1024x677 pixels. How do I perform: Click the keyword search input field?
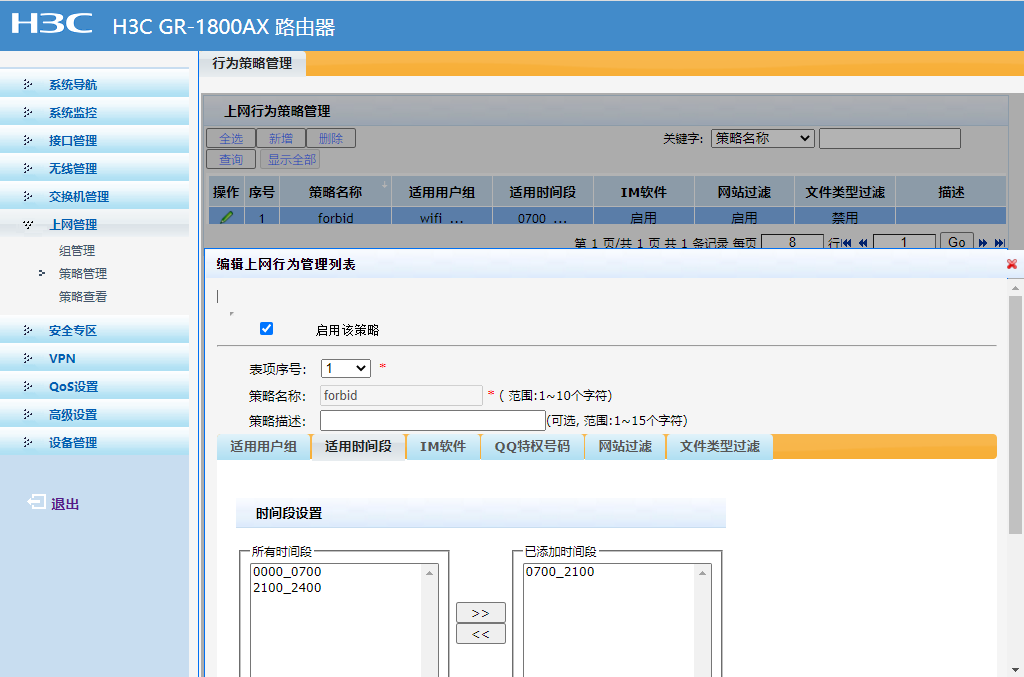pos(889,138)
